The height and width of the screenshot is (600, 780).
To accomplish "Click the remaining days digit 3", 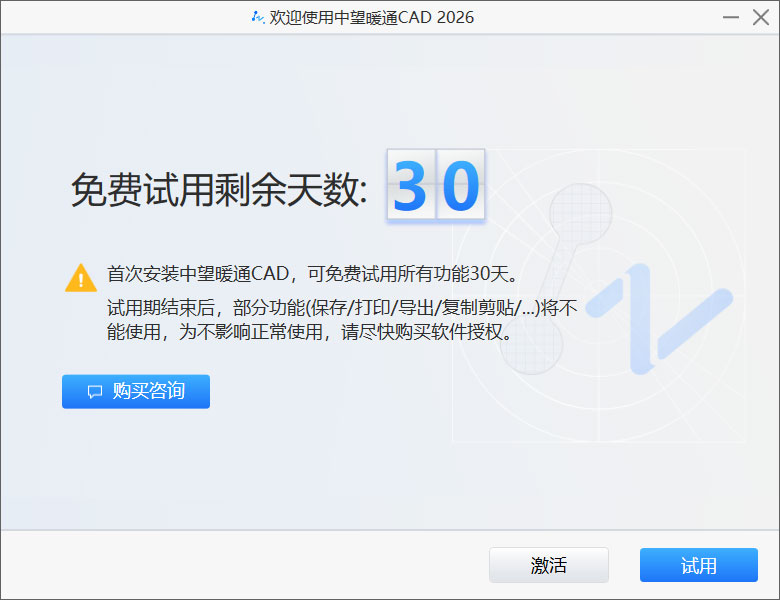I will pyautogui.click(x=411, y=185).
